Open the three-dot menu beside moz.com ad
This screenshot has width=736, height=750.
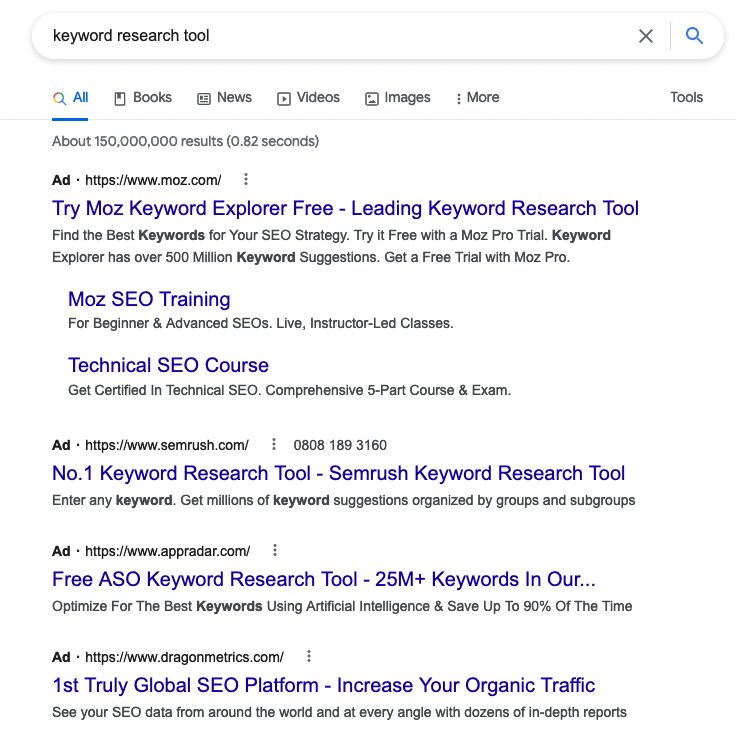pos(246,179)
